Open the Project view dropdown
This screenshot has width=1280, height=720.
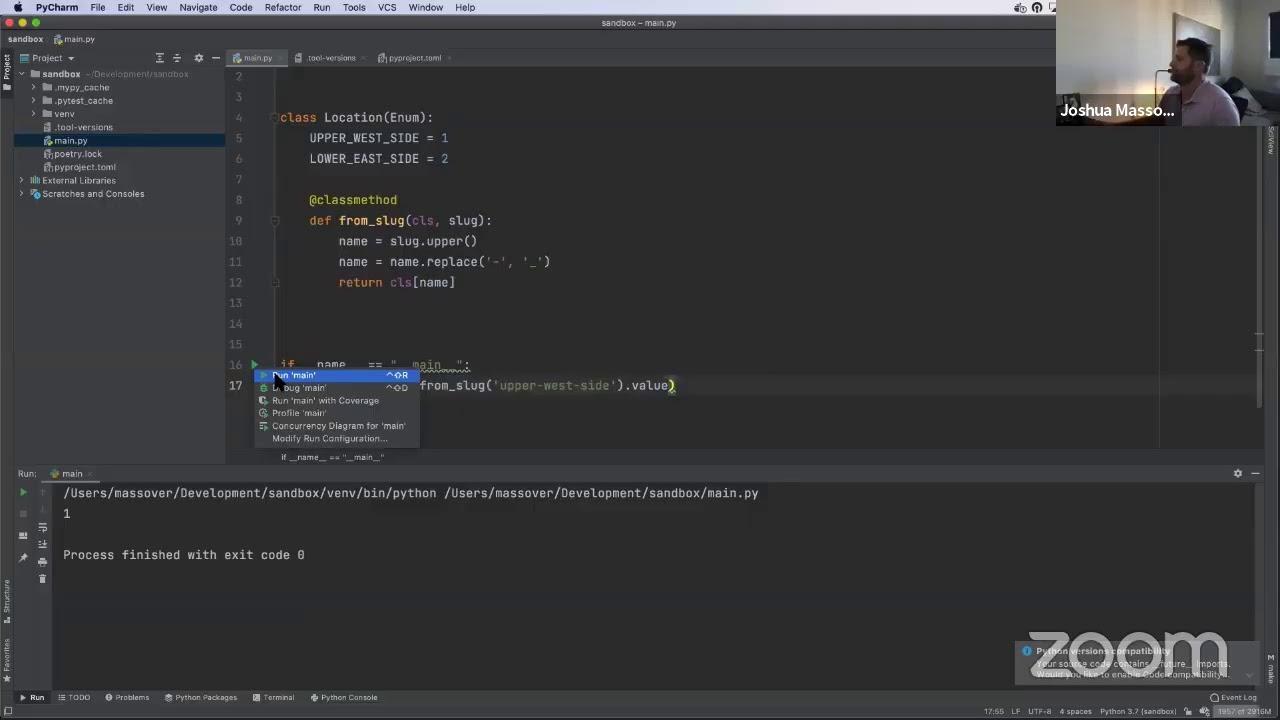tap(46, 58)
